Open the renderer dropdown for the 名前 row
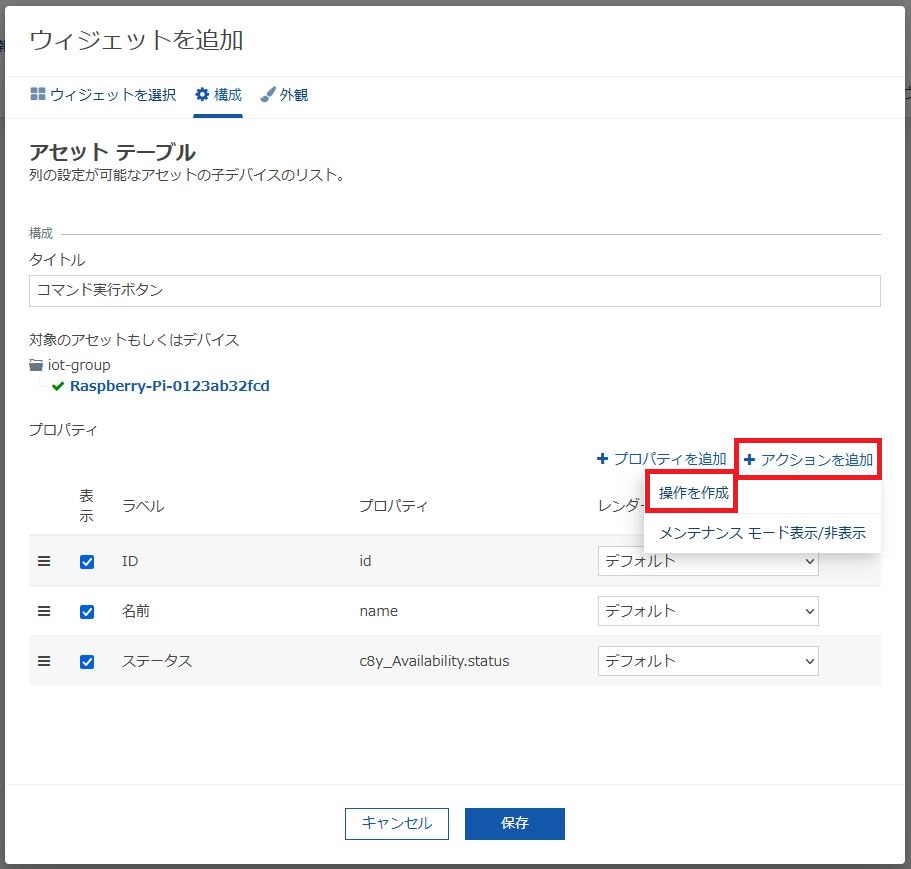The width and height of the screenshot is (911, 869). pos(708,611)
